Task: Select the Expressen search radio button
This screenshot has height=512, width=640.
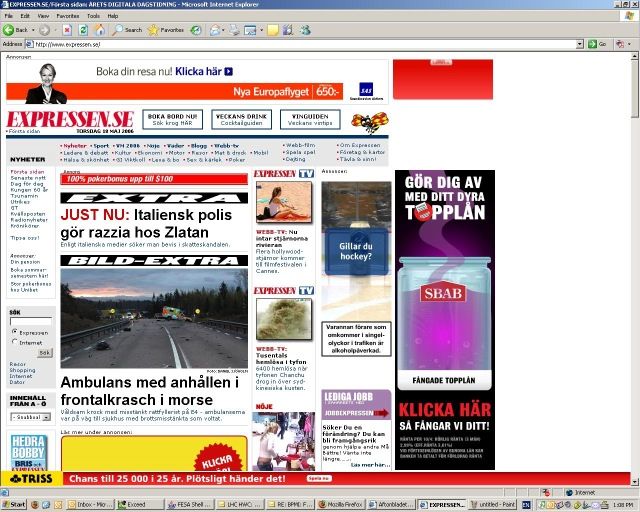Action: pyautogui.click(x=14, y=332)
